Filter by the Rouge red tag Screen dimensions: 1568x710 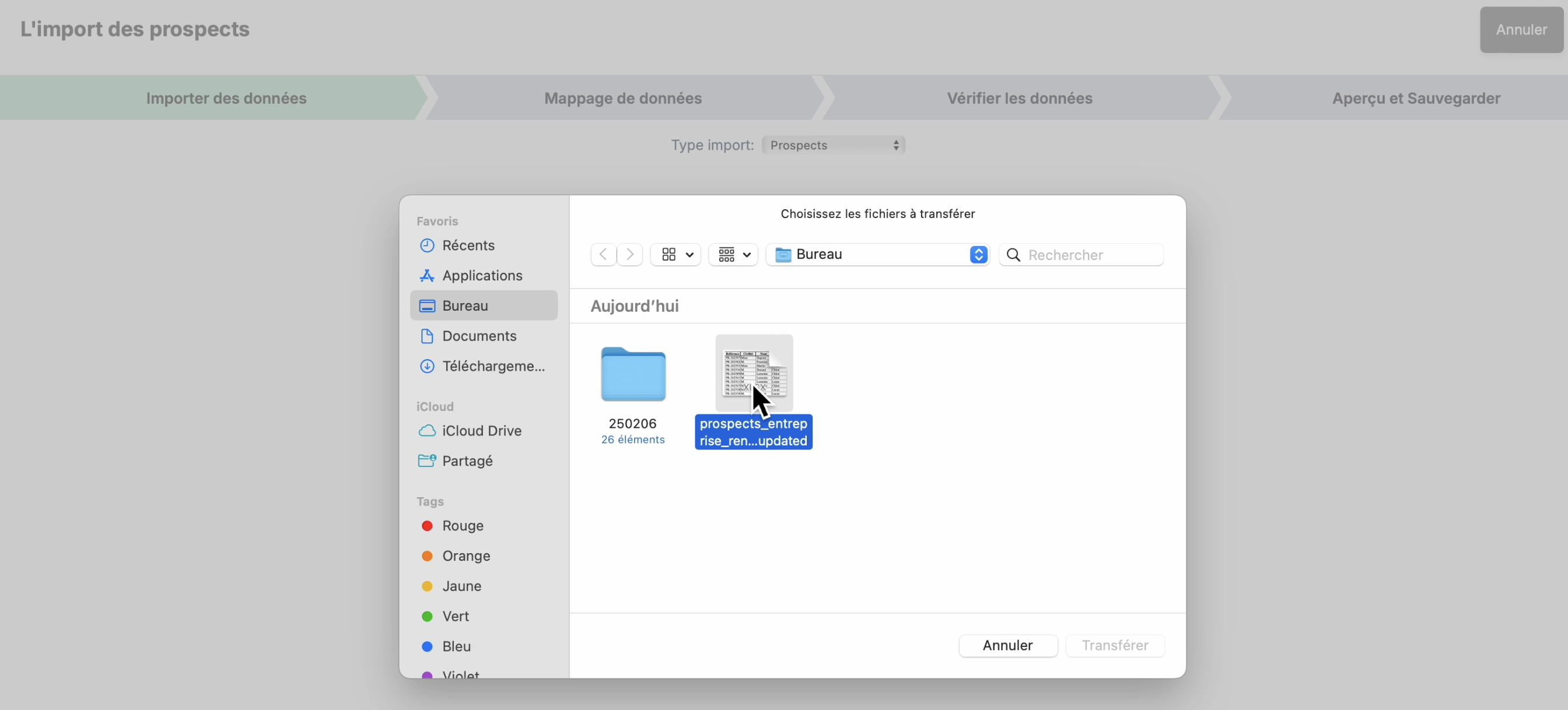(461, 526)
